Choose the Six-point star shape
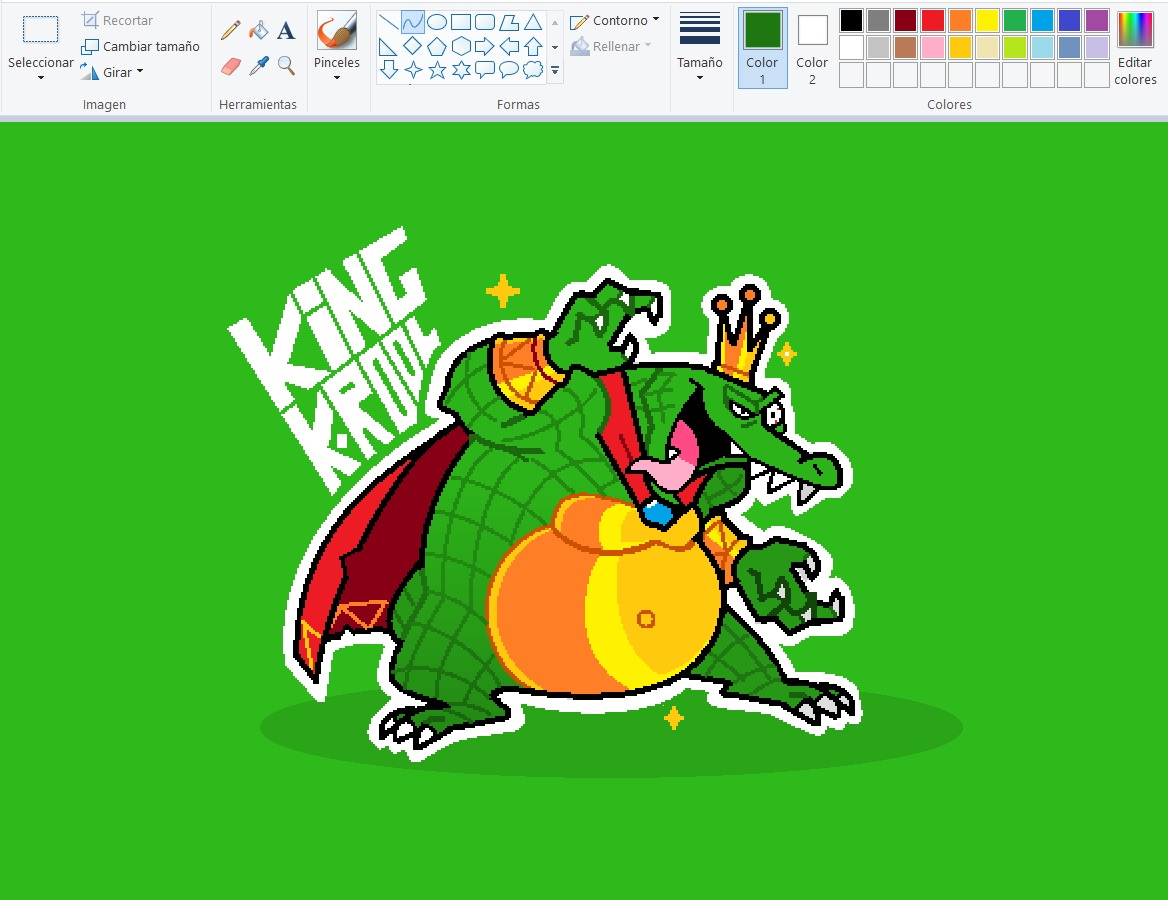The width and height of the screenshot is (1168, 900). point(461,70)
